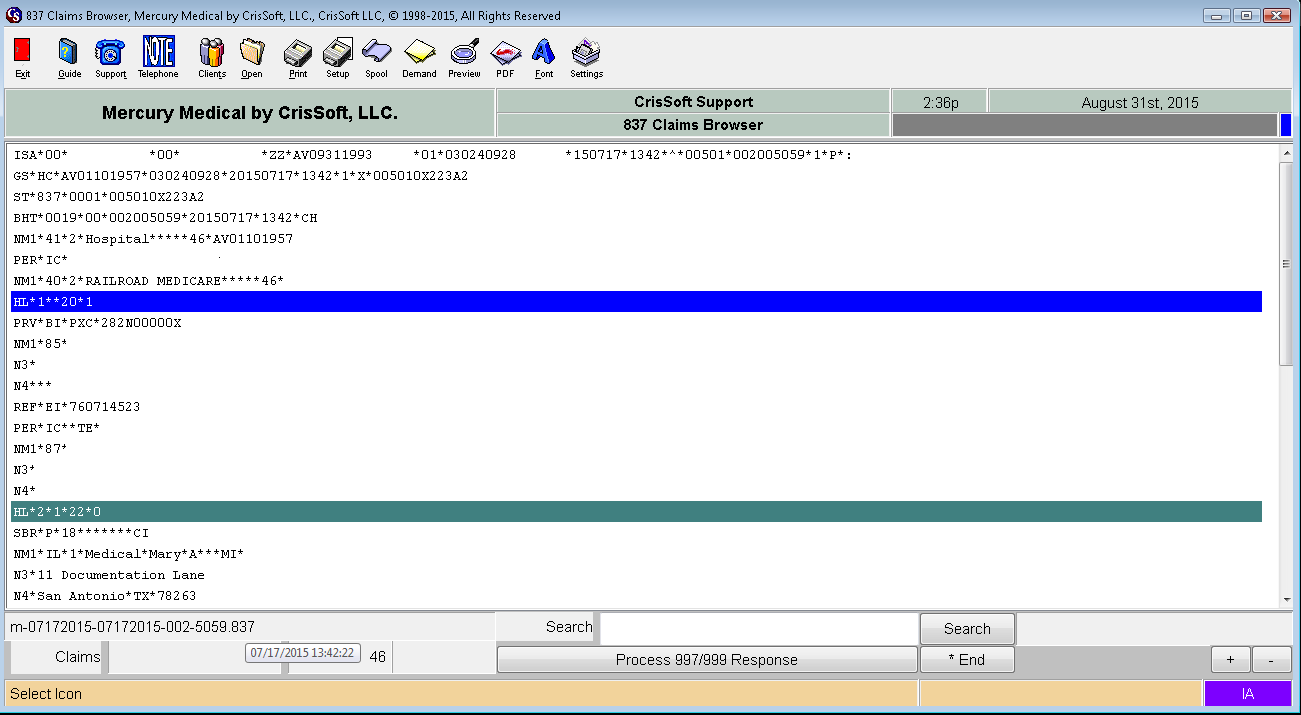Viewport: 1301px width, 715px height.
Task: Select the Demand icon
Action: point(419,57)
